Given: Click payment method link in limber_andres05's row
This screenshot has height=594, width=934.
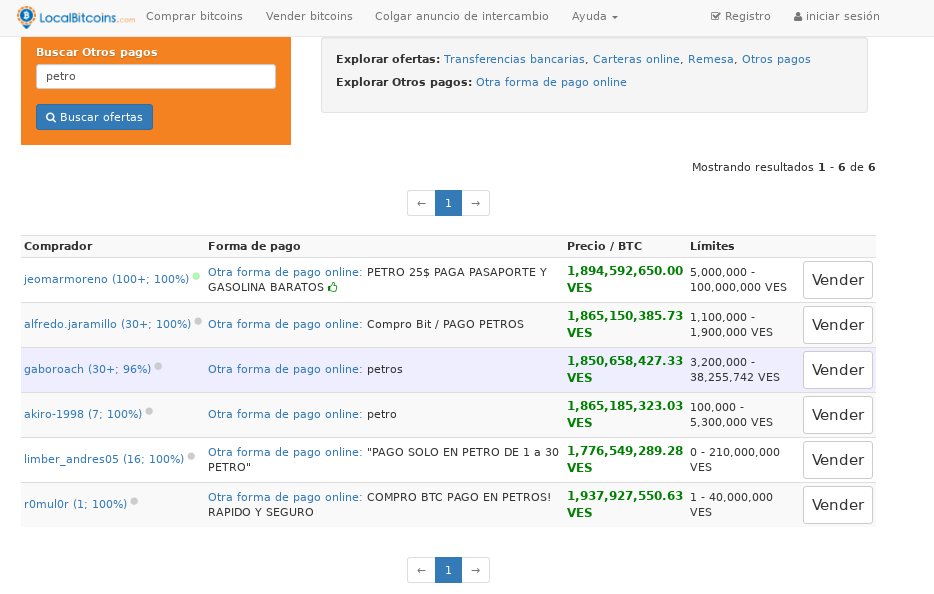Looking at the screenshot, I should 285,452.
